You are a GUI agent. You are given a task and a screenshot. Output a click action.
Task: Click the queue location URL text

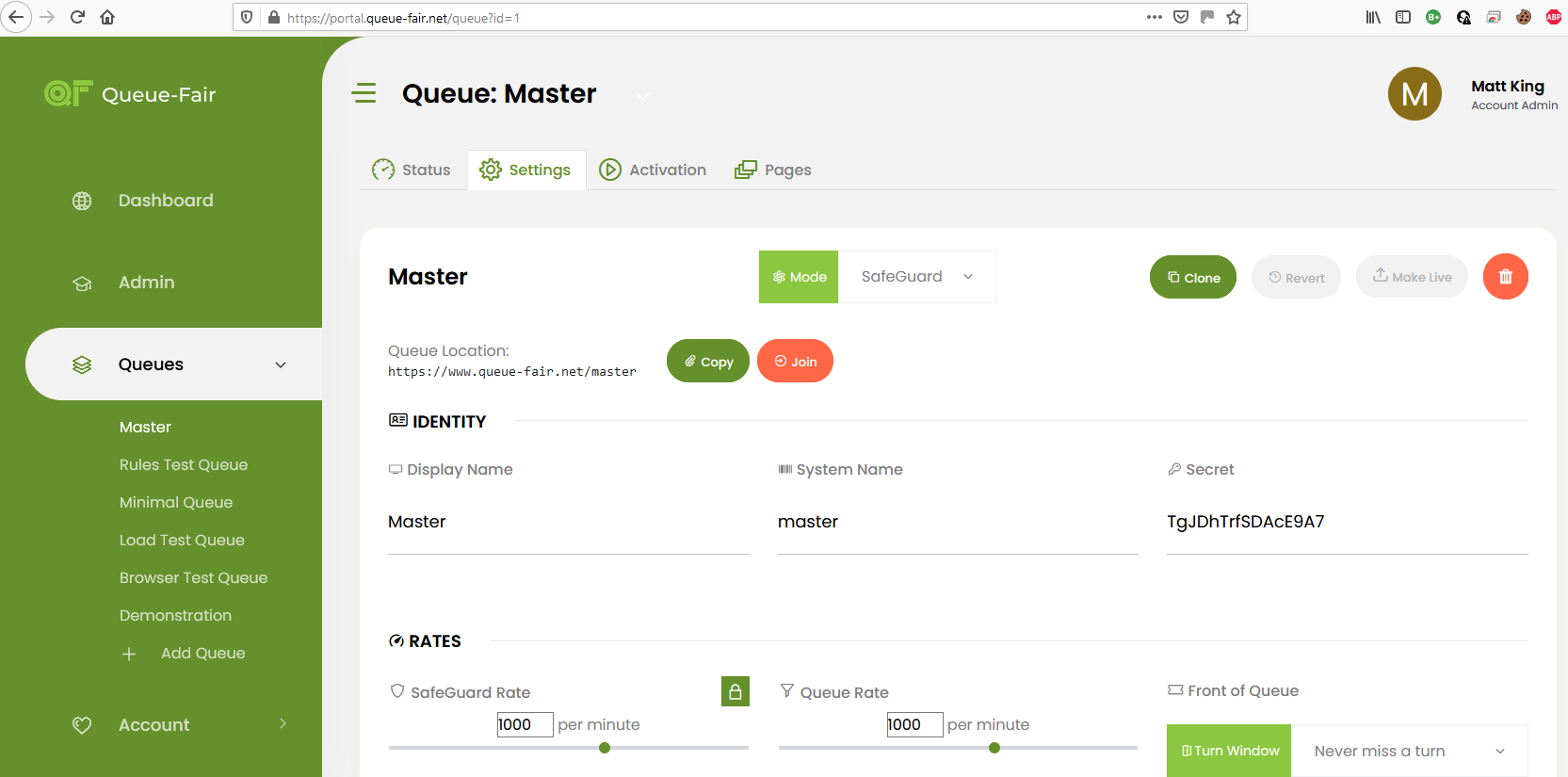[512, 372]
